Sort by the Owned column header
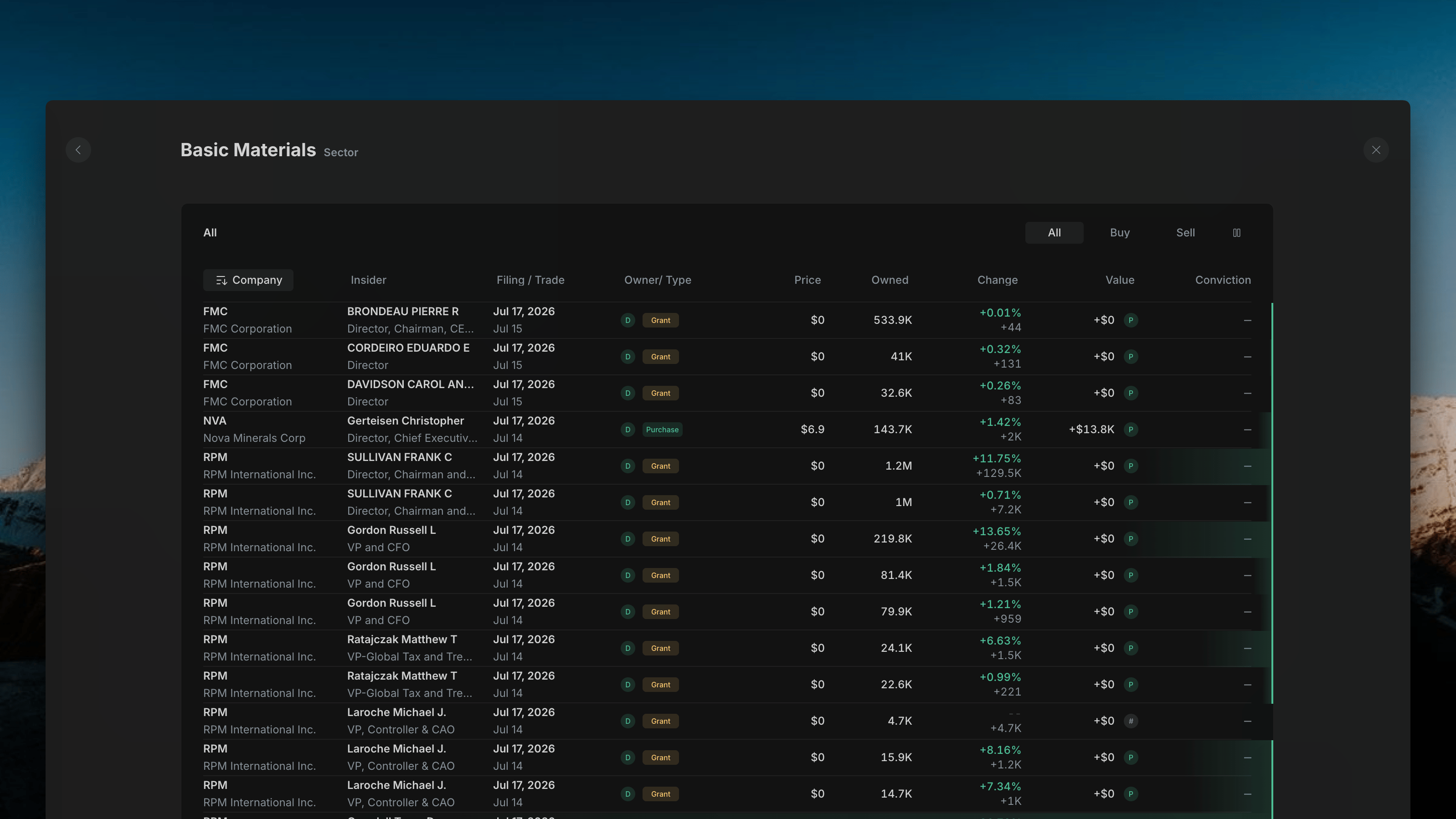 click(890, 280)
